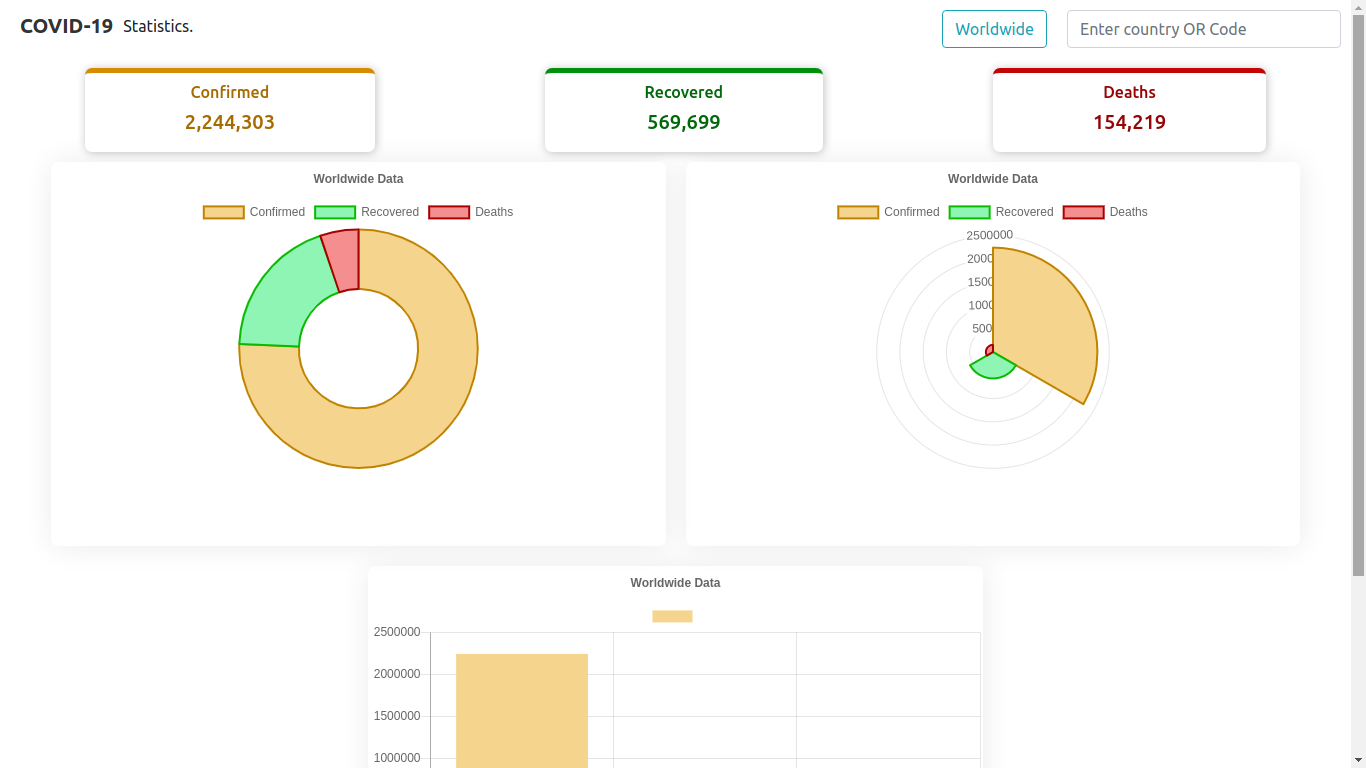Click the COVID-19 brand title

[x=67, y=26]
